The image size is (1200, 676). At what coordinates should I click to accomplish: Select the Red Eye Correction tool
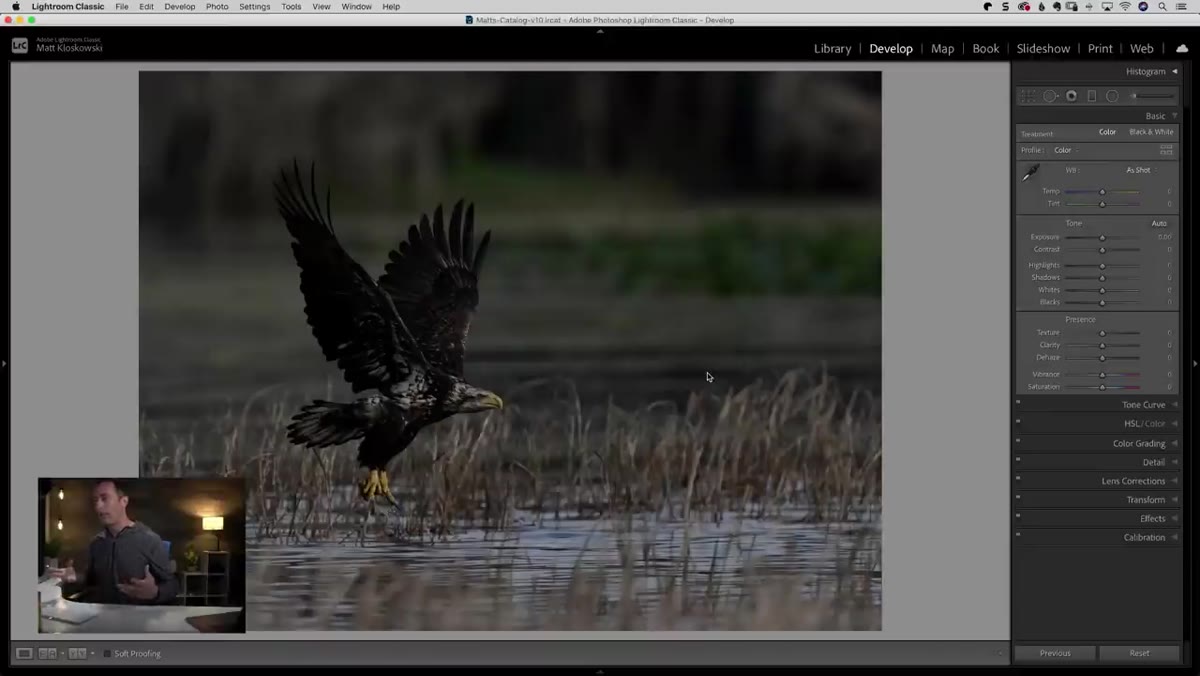click(x=1071, y=96)
